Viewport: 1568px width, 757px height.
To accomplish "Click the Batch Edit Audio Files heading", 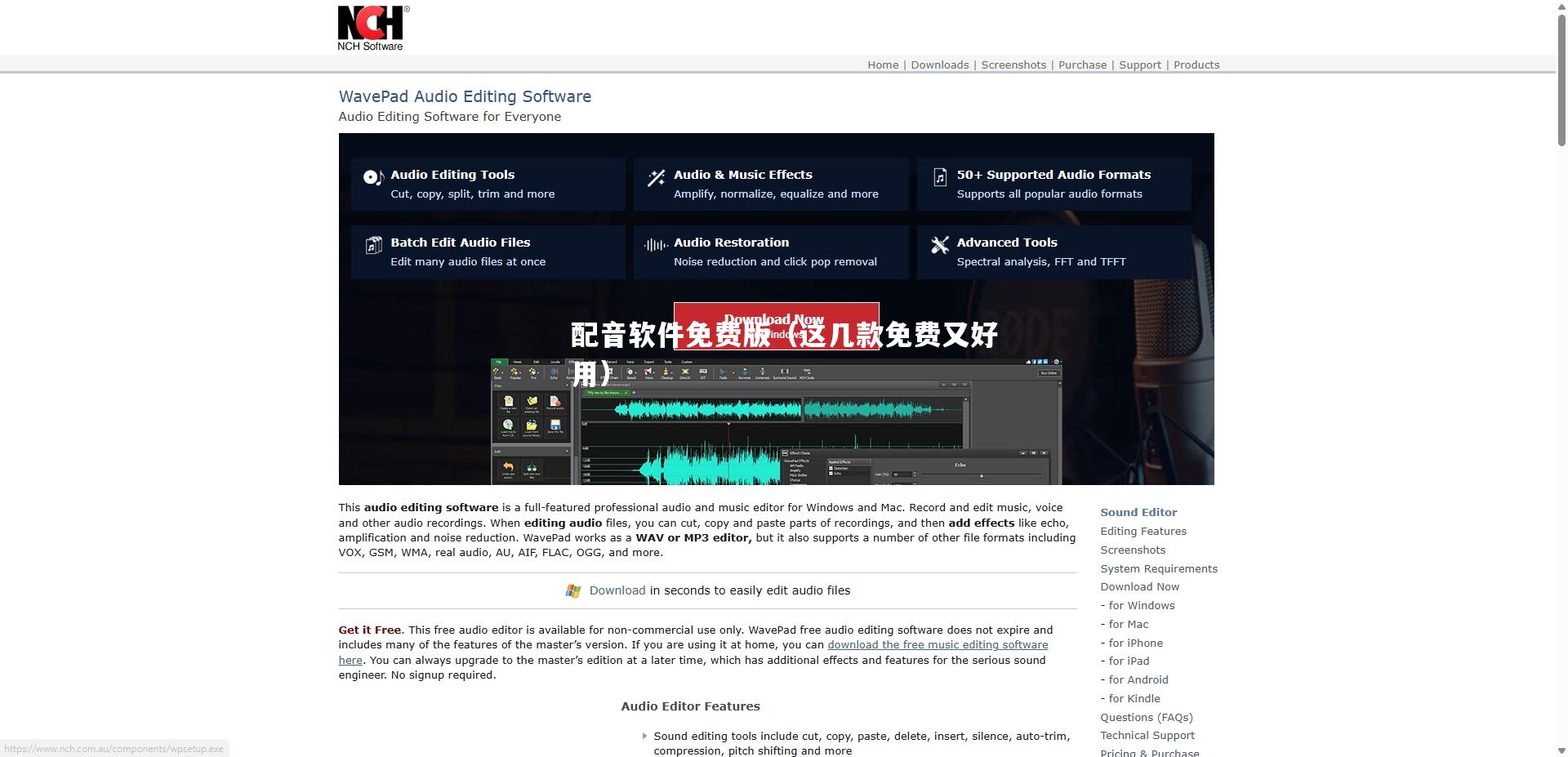I will click(x=461, y=243).
